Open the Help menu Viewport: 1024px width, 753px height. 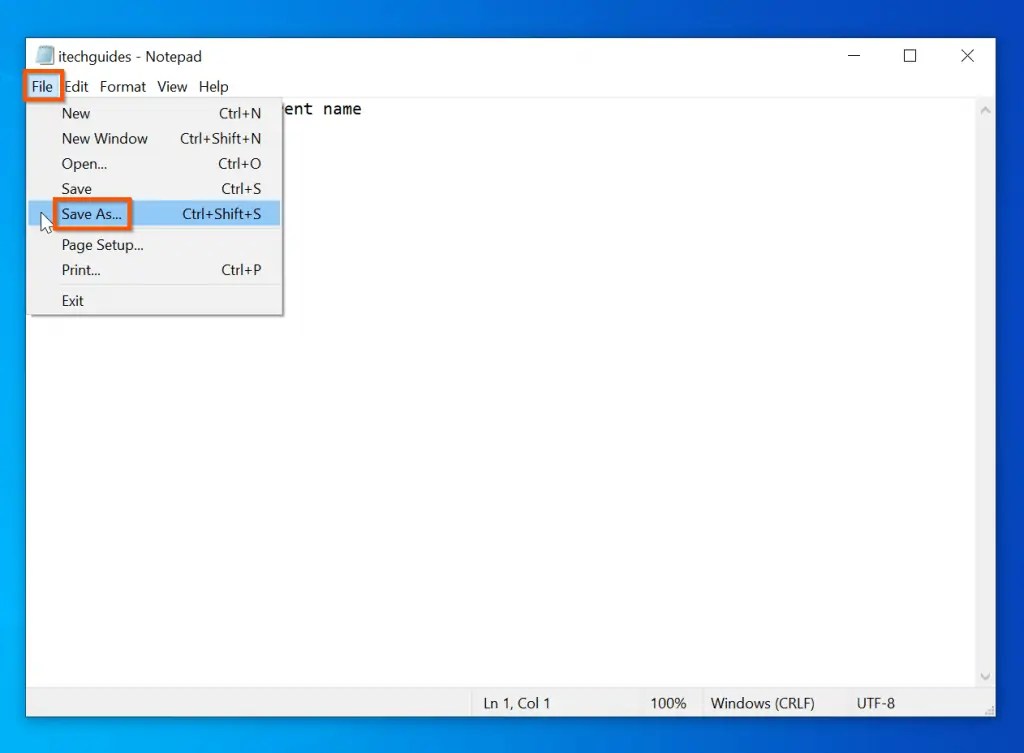[x=213, y=86]
